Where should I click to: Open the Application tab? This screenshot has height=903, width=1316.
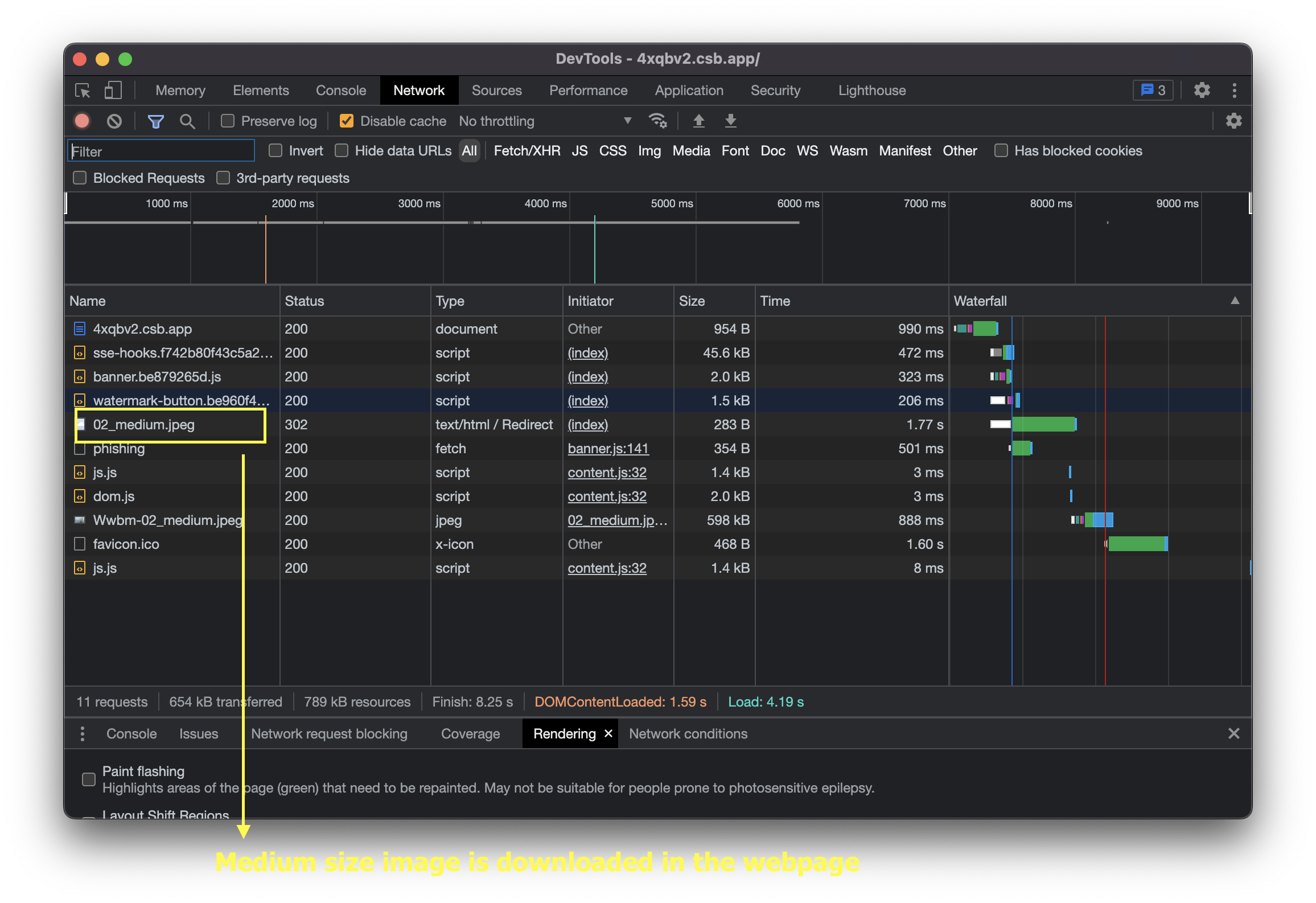pyautogui.click(x=689, y=91)
